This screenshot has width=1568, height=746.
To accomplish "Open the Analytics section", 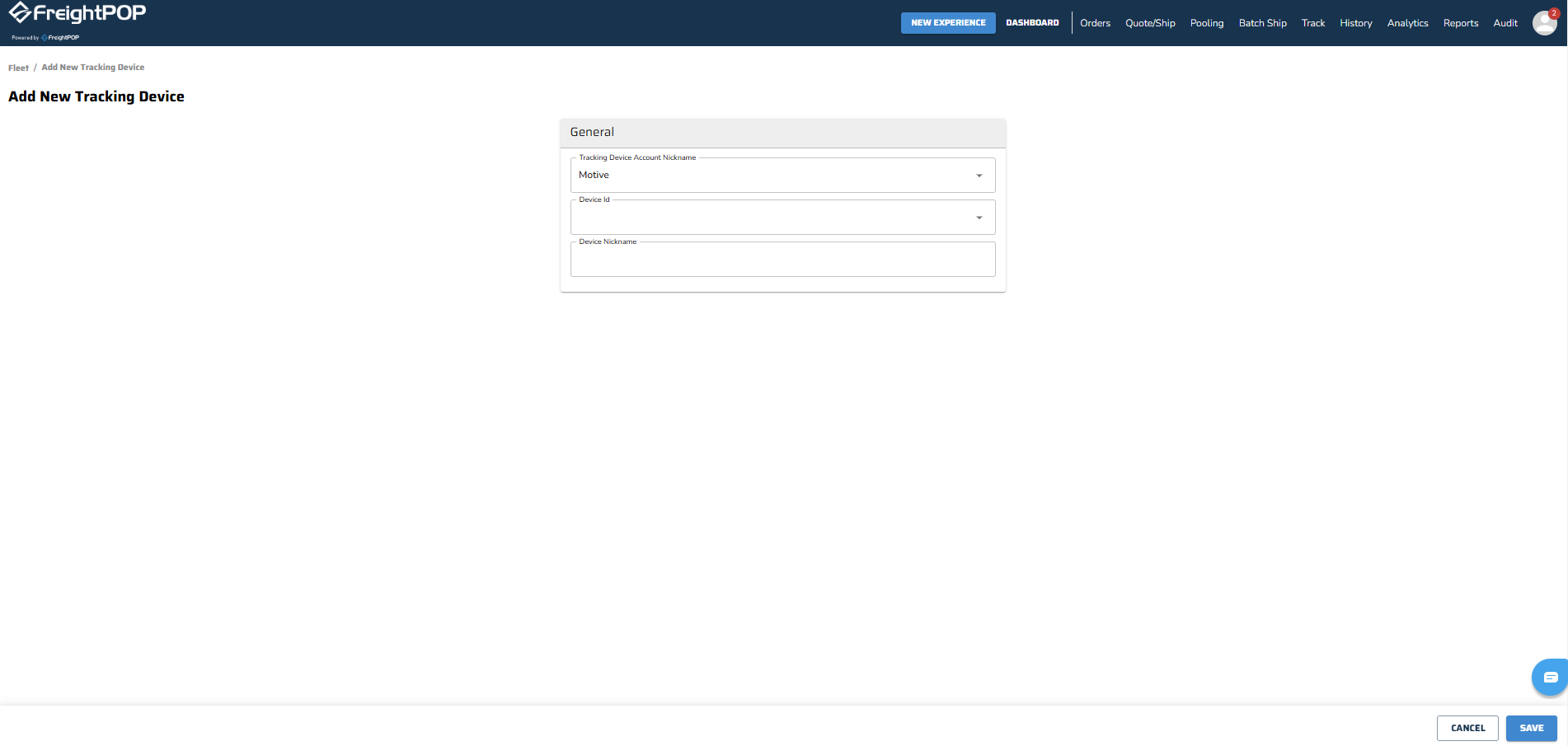I will [x=1407, y=23].
